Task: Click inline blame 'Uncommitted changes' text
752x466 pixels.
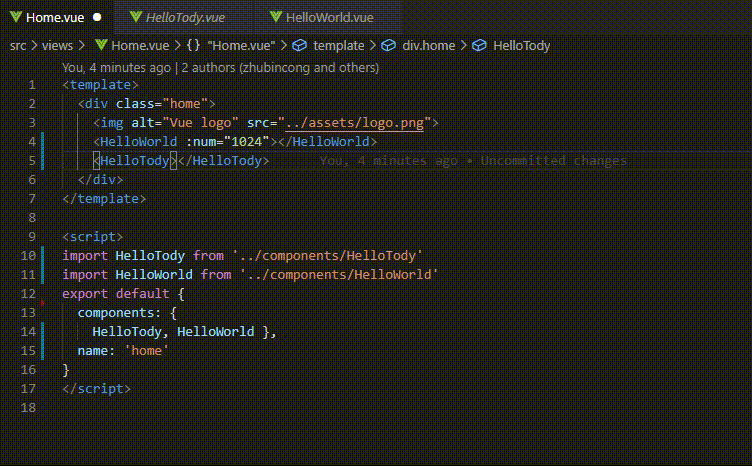Action: (553, 161)
